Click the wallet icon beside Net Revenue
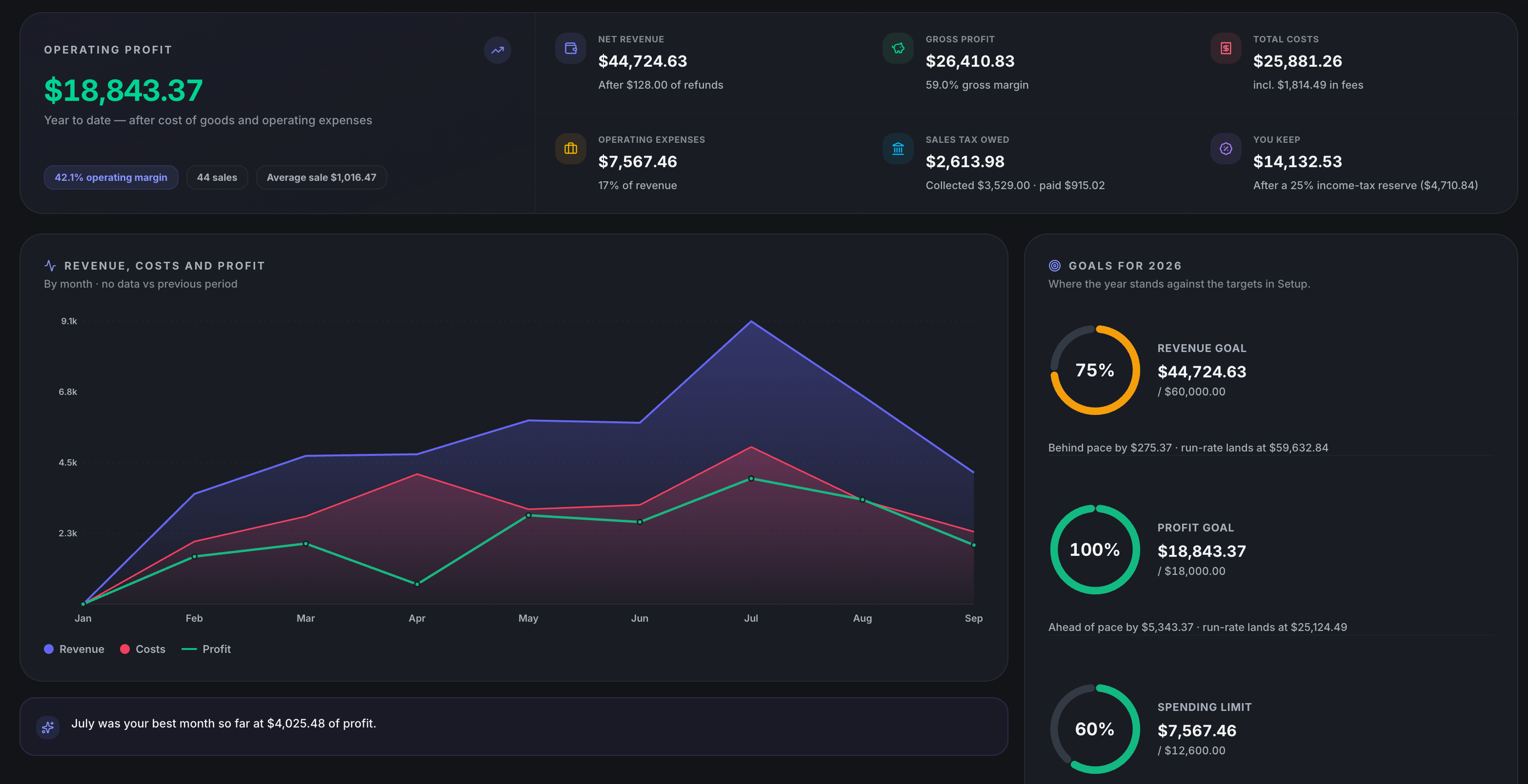The width and height of the screenshot is (1528, 784). [571, 48]
